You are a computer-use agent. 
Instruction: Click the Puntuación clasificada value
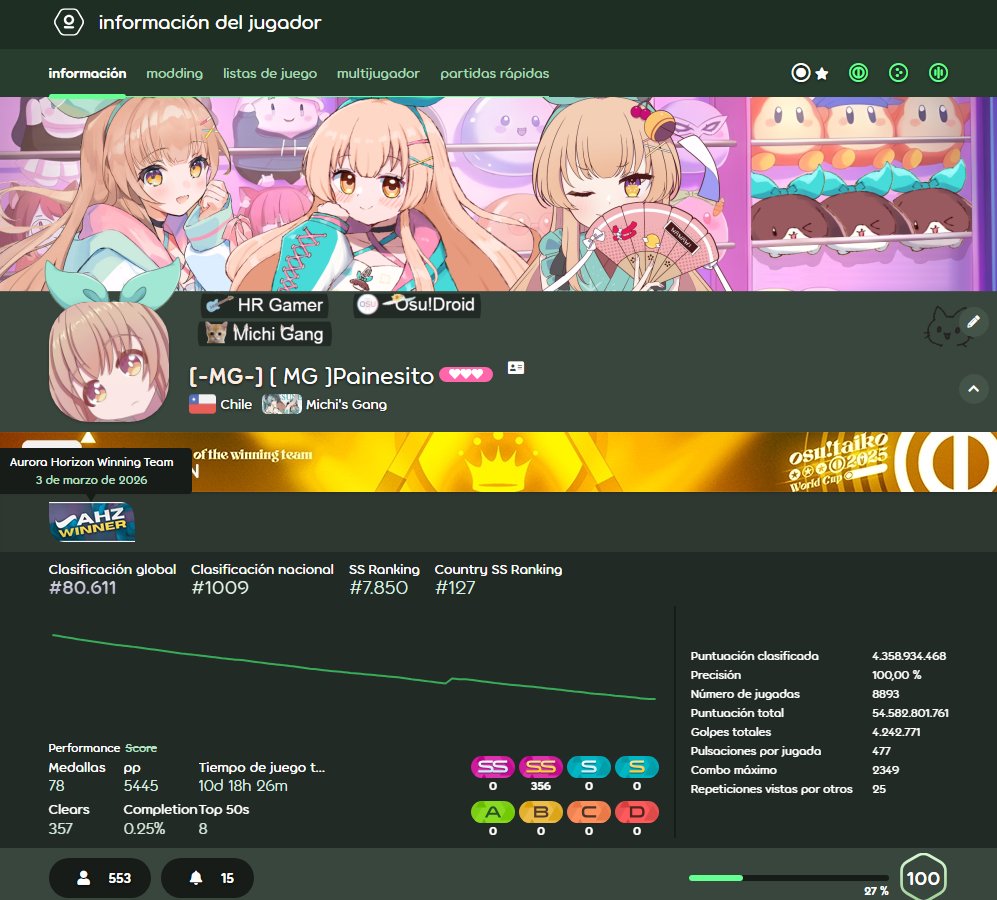909,656
